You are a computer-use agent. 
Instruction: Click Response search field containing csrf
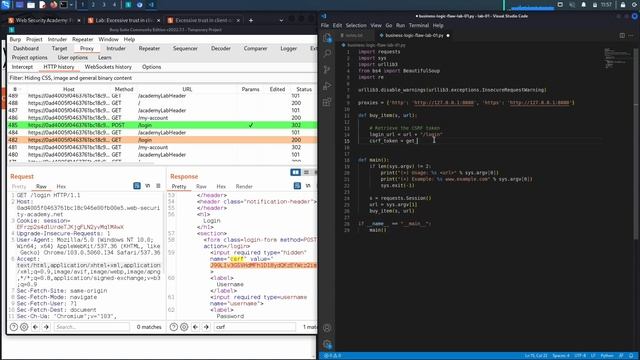pyautogui.click(x=255, y=327)
